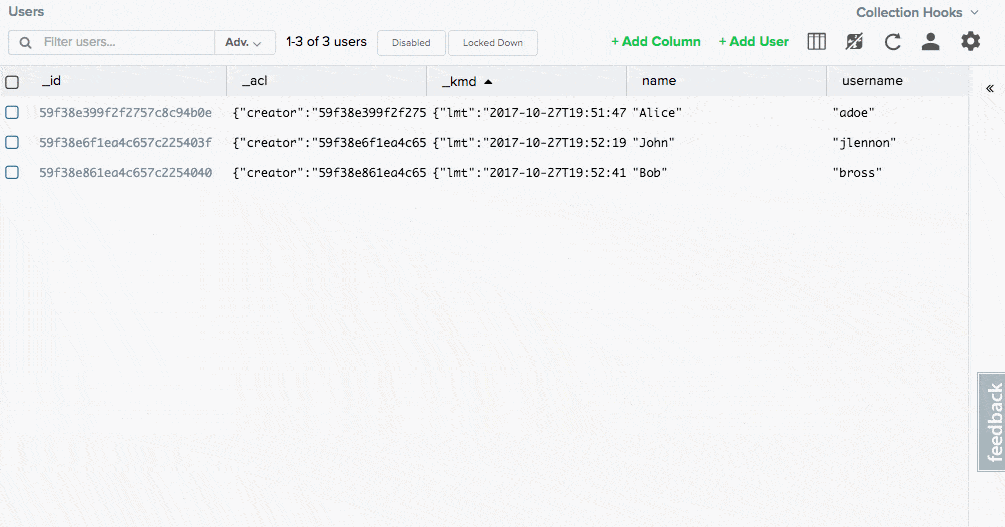The image size is (1005, 527).
Task: Select all rows with header checkbox
Action: tap(12, 82)
